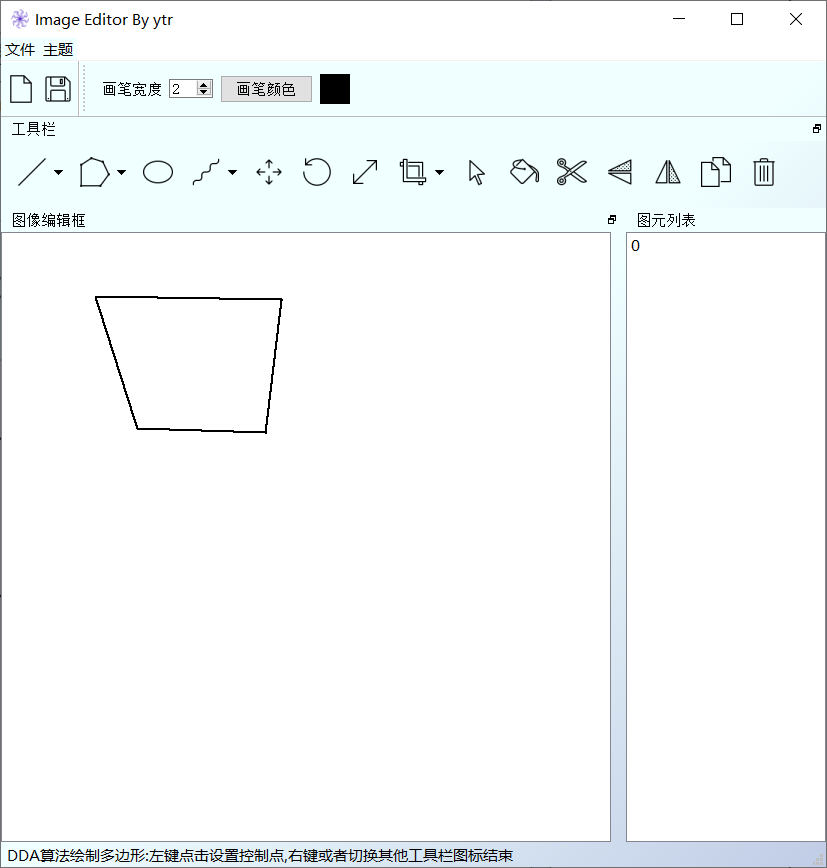Open curve tool type dropdown arrow
827x868 pixels.
coord(232,172)
